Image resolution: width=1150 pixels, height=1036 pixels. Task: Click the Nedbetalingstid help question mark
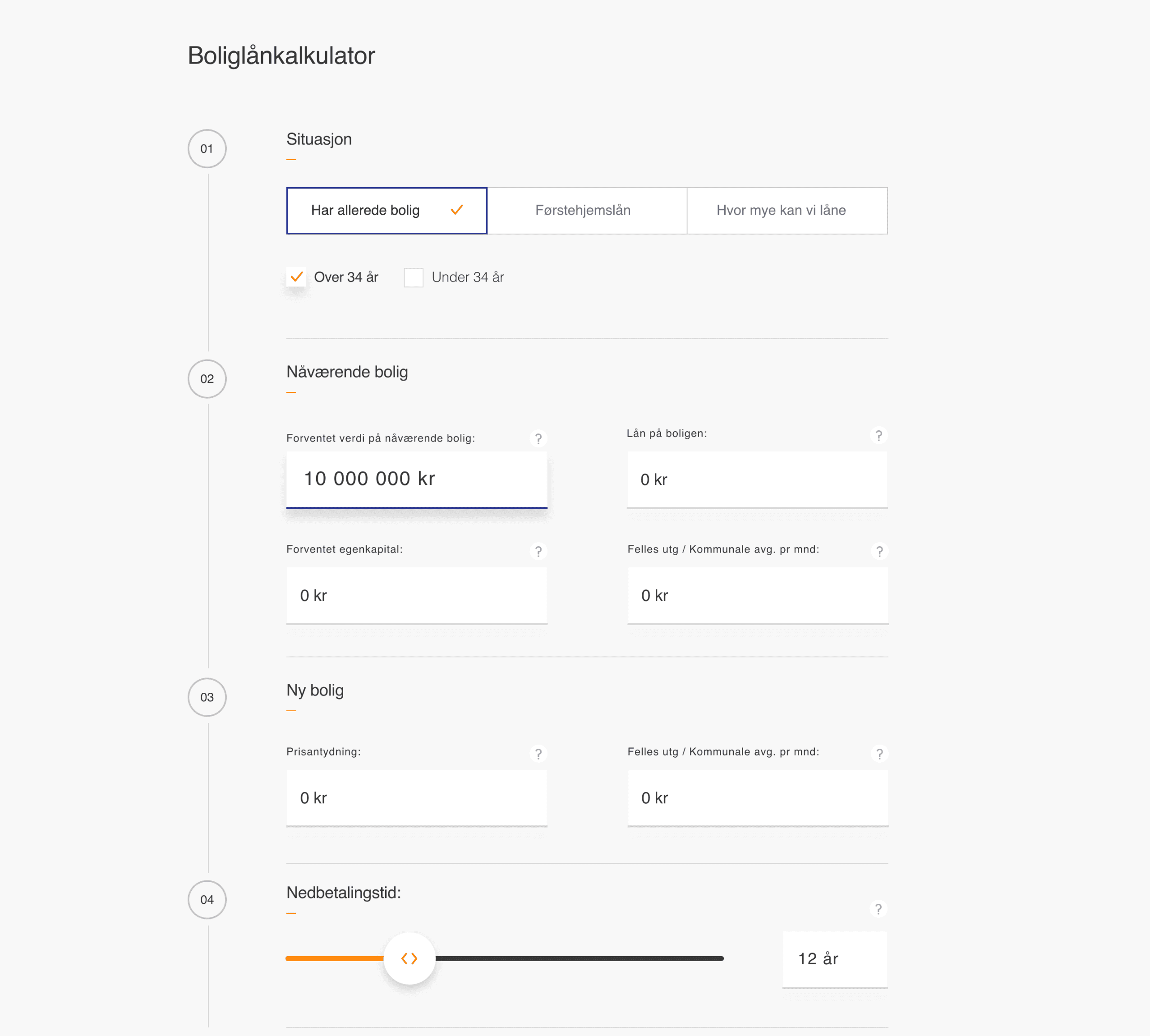point(878,909)
